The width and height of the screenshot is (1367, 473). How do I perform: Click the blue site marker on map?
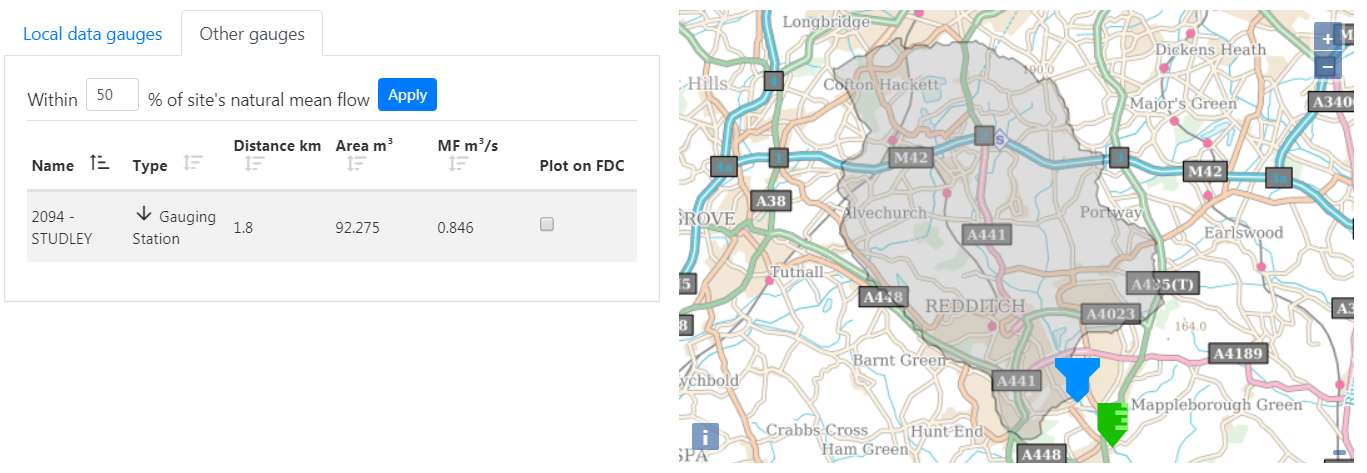click(1077, 377)
